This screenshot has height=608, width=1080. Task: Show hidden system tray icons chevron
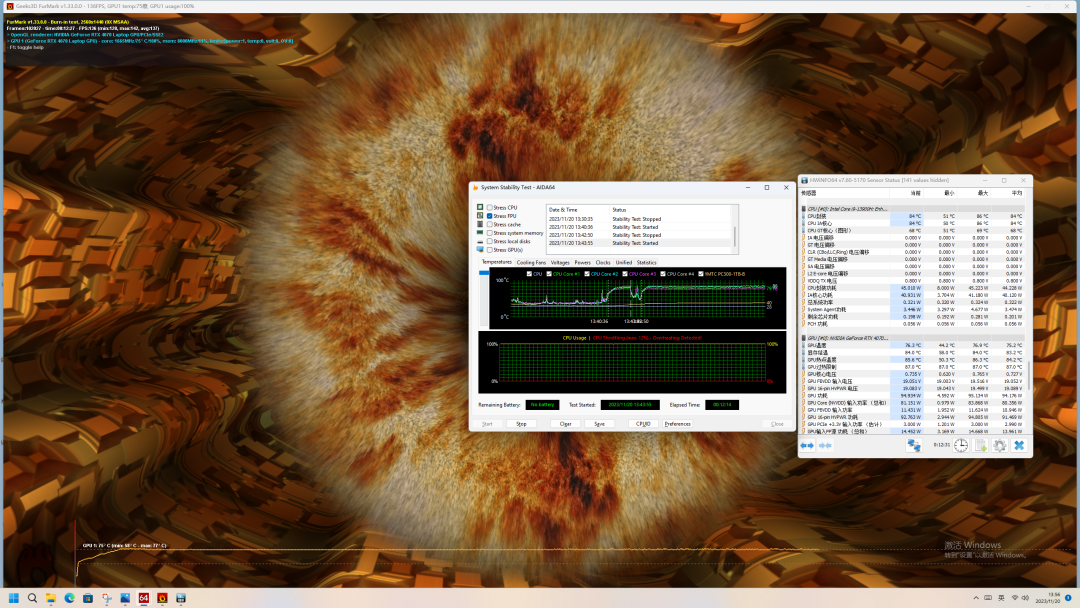(x=975, y=598)
